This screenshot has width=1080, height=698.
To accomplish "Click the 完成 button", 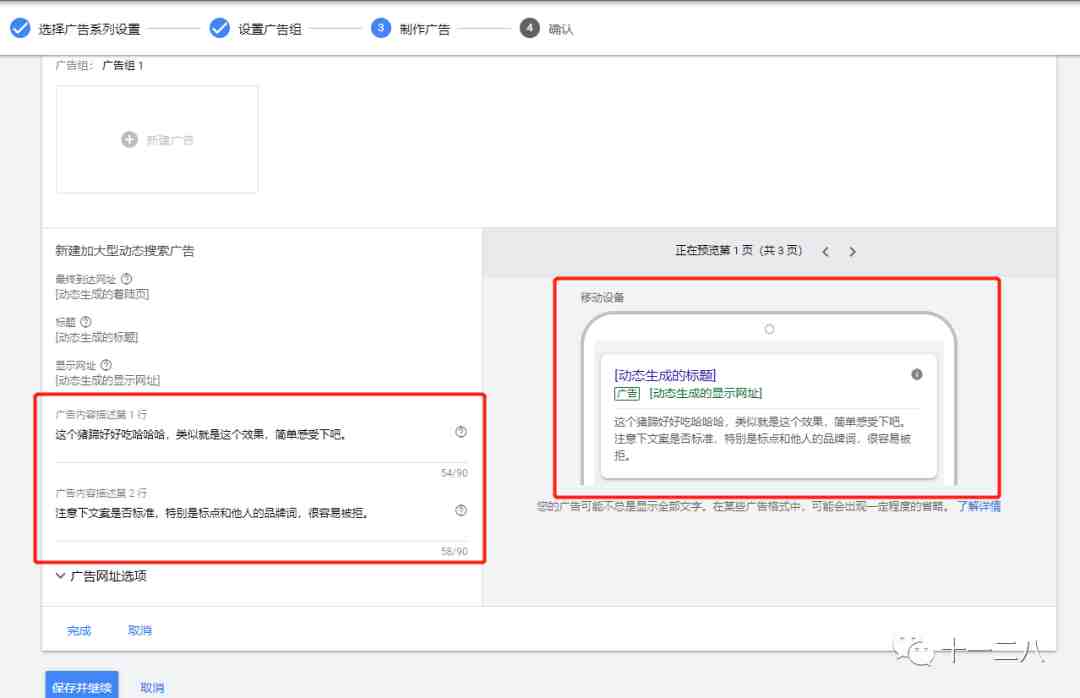I will 79,630.
